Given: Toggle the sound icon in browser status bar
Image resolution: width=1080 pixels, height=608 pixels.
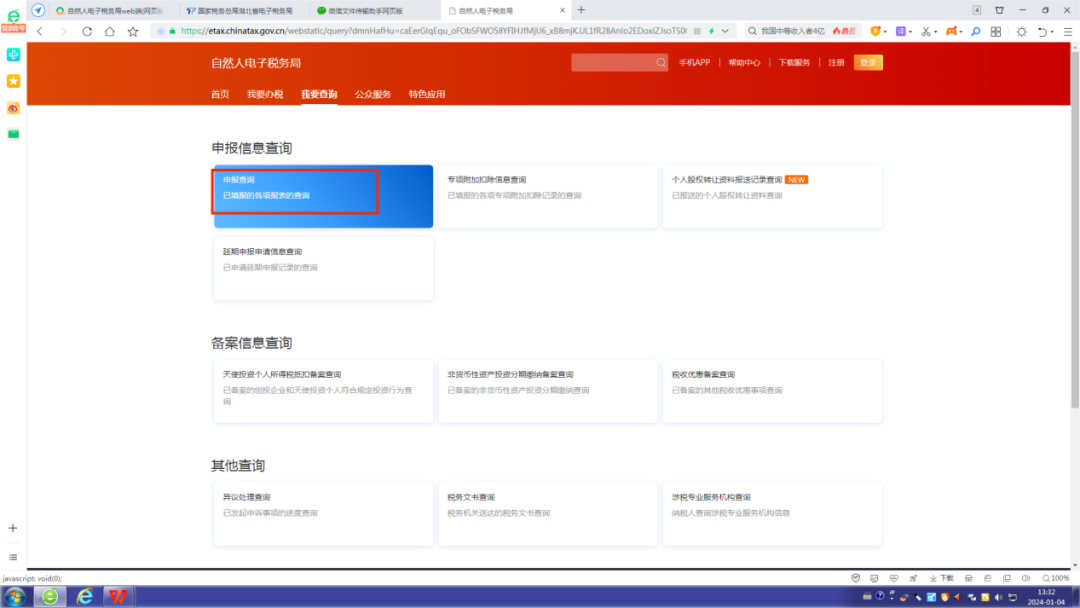Looking at the screenshot, I should [x=1026, y=578].
